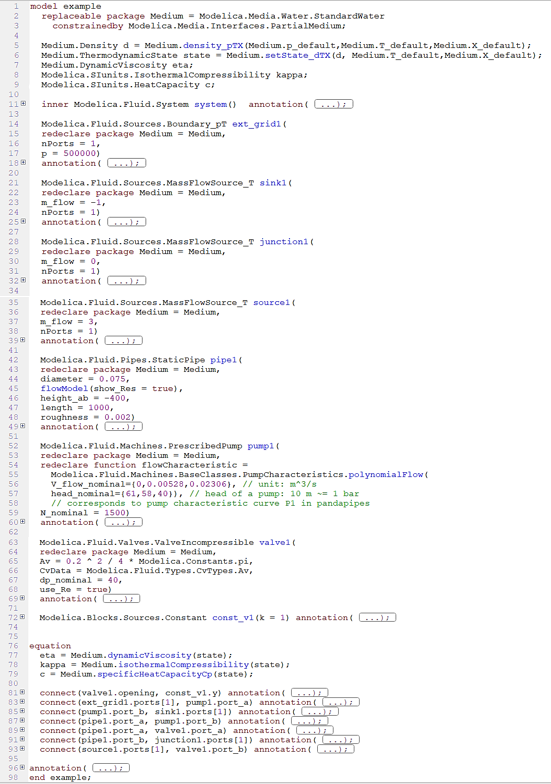The width and height of the screenshot is (551, 784).
Task: Click the system annotation ellipsis box on line 11
Action: 334,104
